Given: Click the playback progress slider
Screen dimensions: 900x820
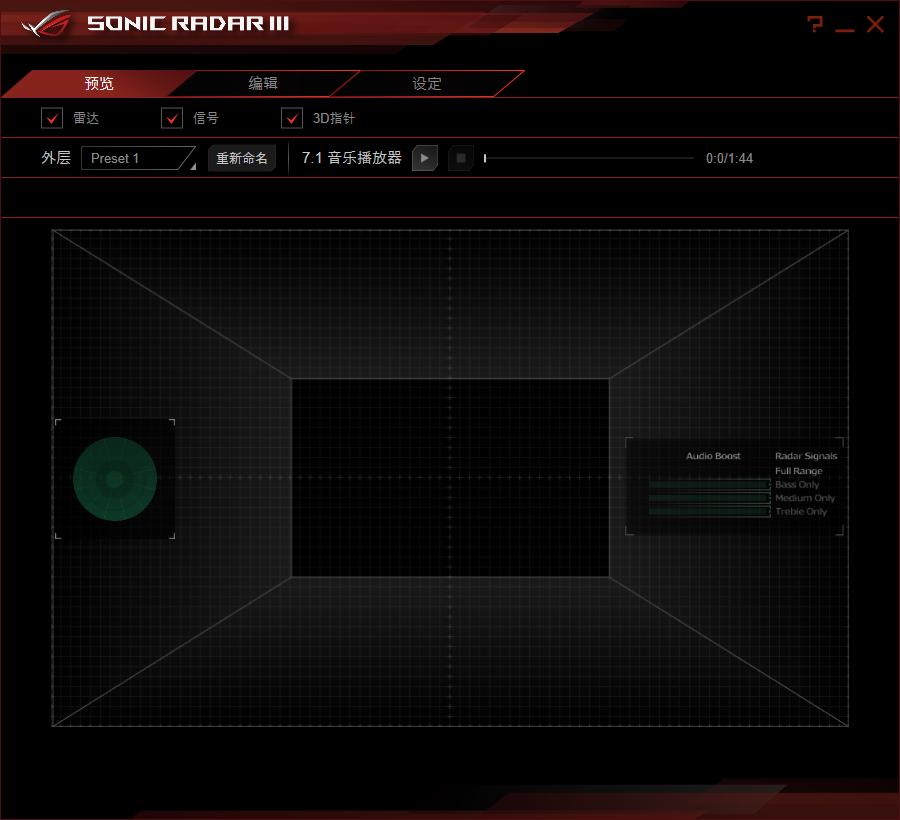Looking at the screenshot, I should (x=589, y=158).
